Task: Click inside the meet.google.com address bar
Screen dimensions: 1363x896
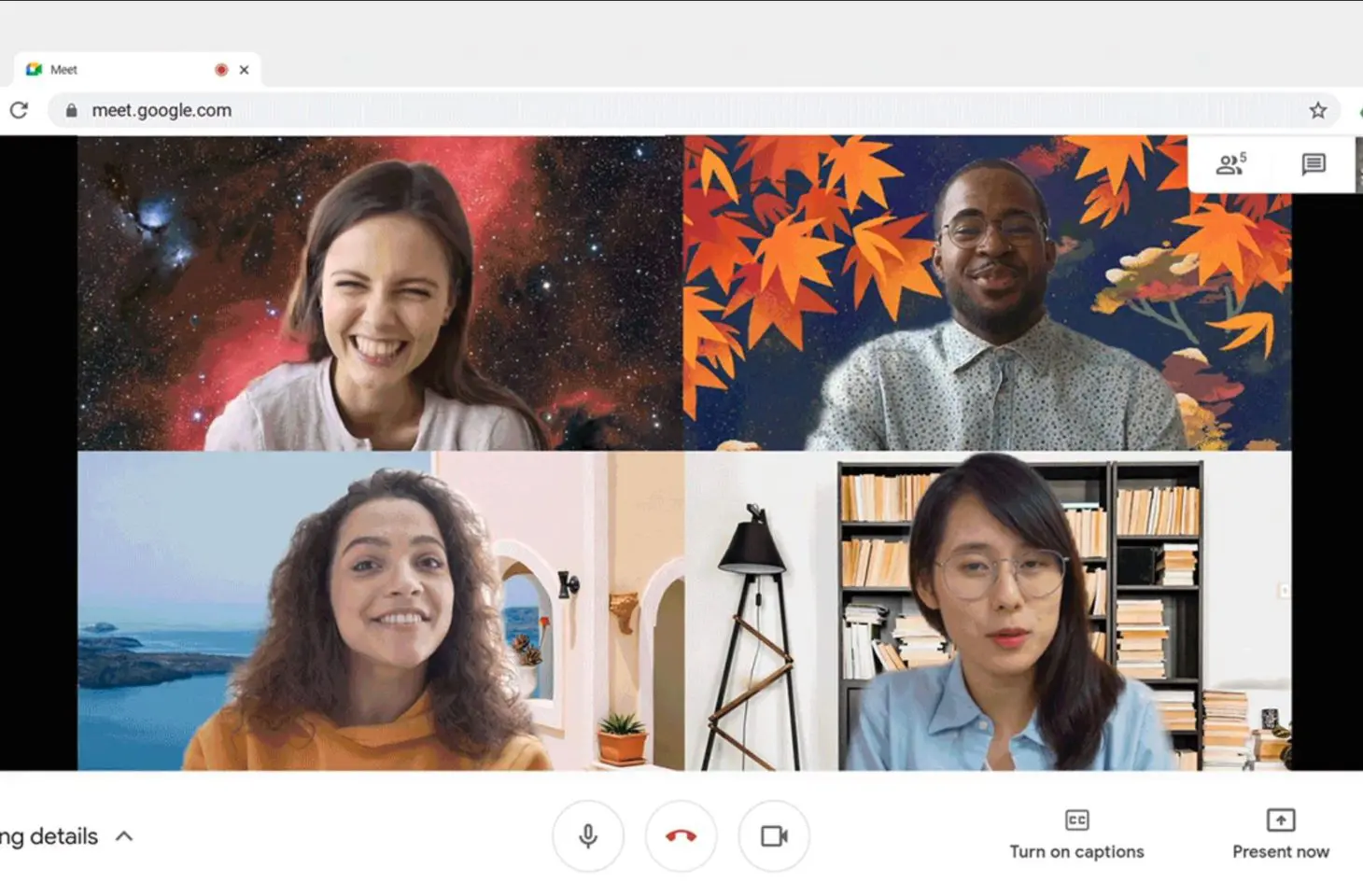Action: click(x=373, y=109)
